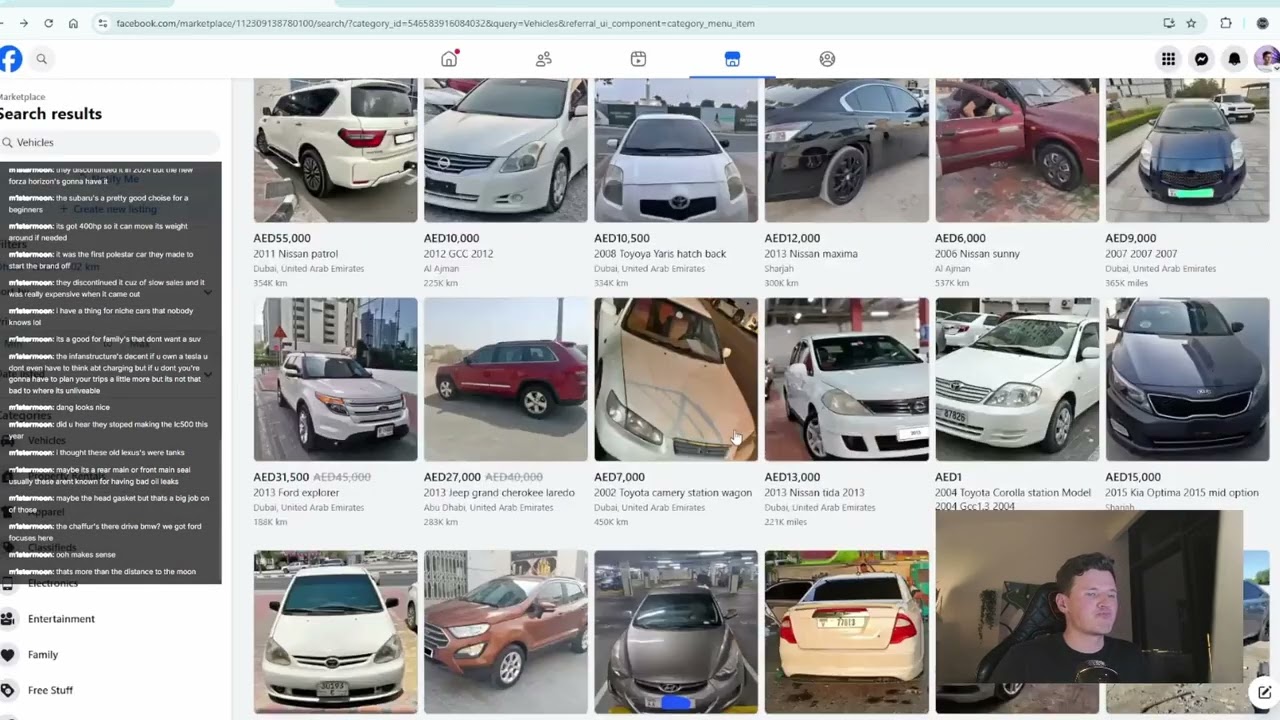Open the AED9,000 2007 listing photo
The height and width of the screenshot is (720, 1280).
[1187, 150]
